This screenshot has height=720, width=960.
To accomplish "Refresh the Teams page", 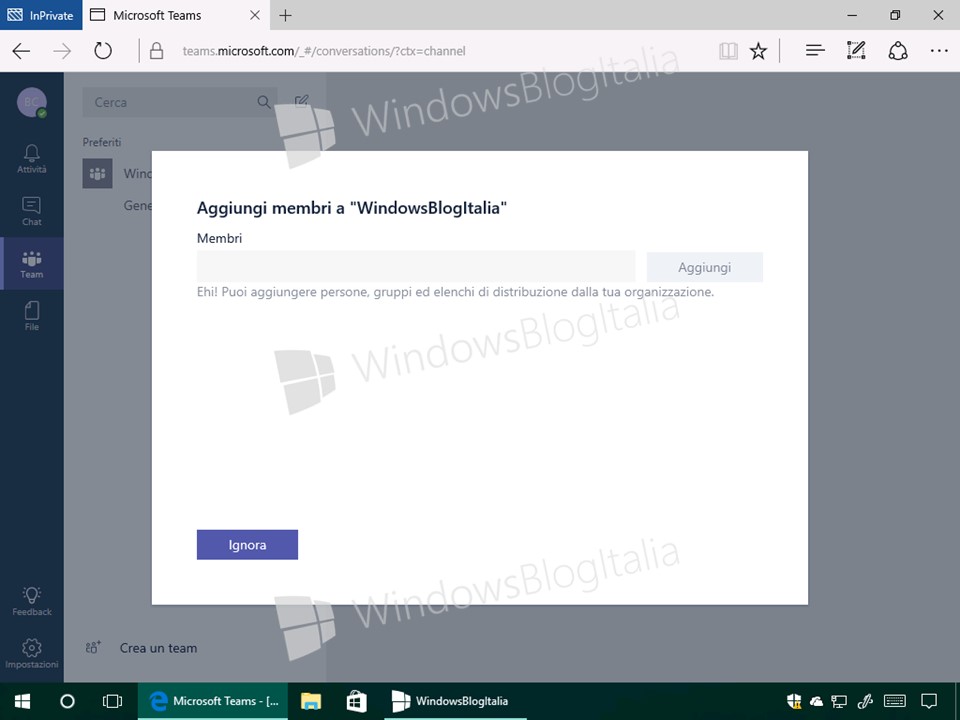I will tap(103, 51).
